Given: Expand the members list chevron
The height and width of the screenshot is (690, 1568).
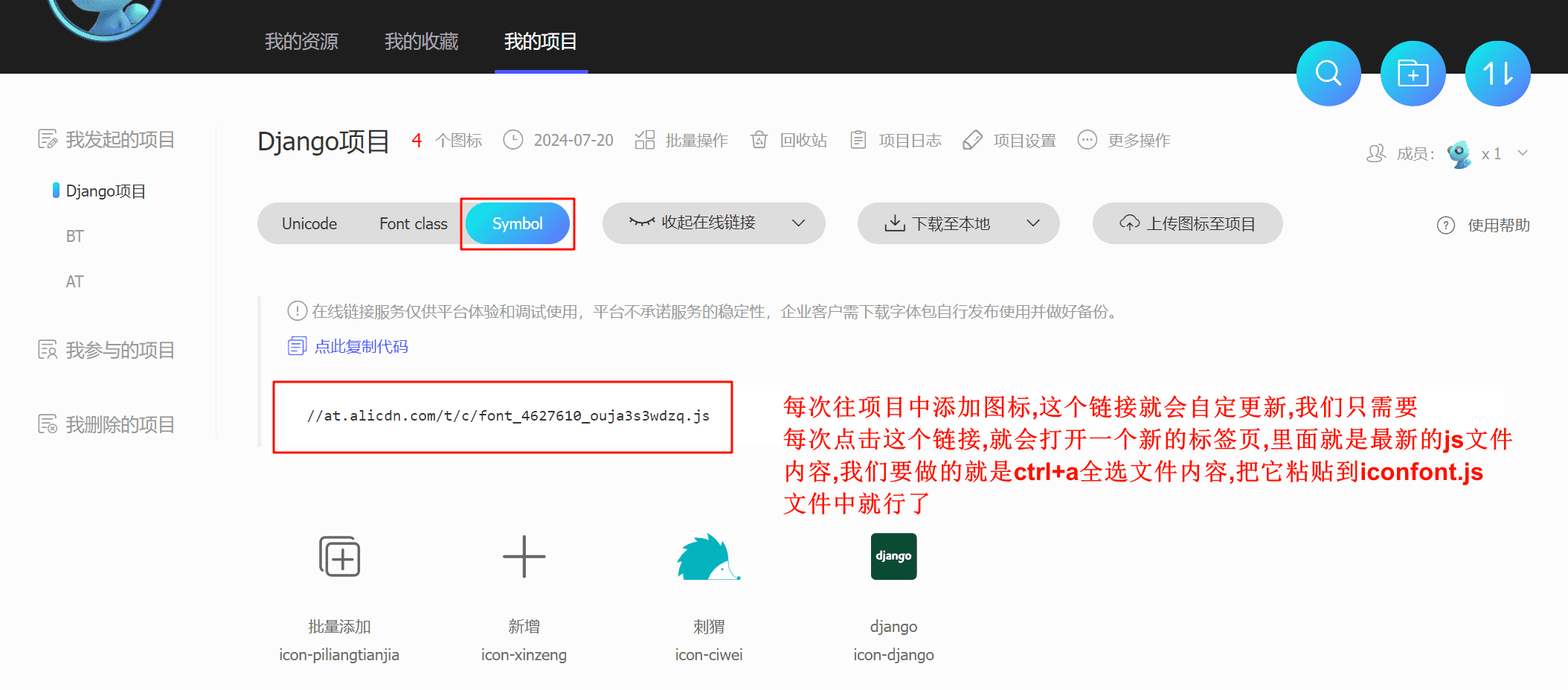Looking at the screenshot, I should (x=1523, y=153).
